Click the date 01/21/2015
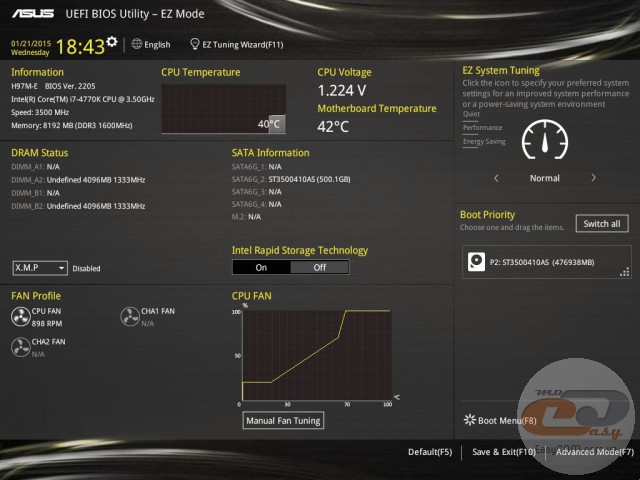Screen dimensions: 640x480 (x=31, y=43)
